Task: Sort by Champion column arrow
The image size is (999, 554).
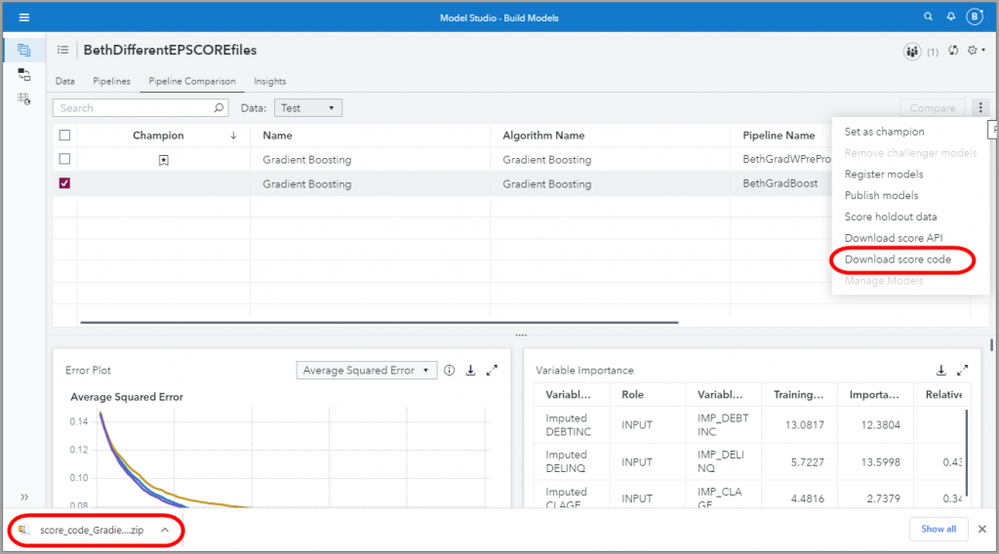Action: pyautogui.click(x=233, y=135)
